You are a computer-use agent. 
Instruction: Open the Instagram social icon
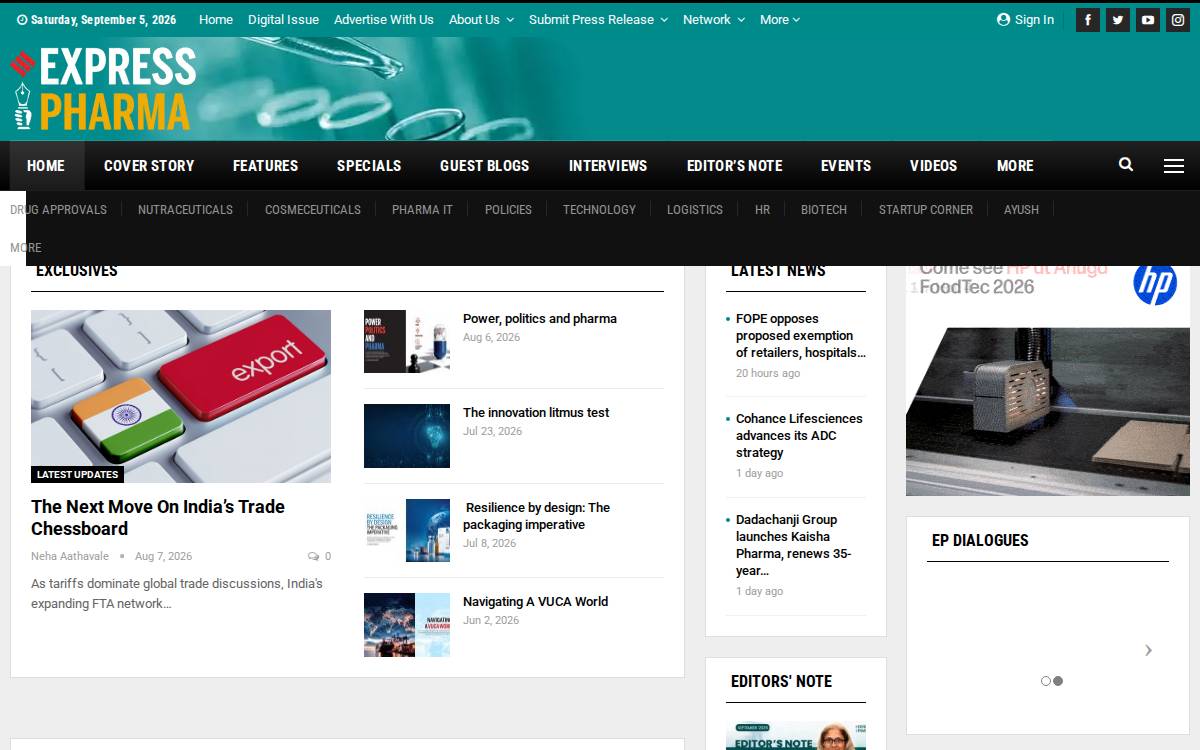coord(1178,20)
